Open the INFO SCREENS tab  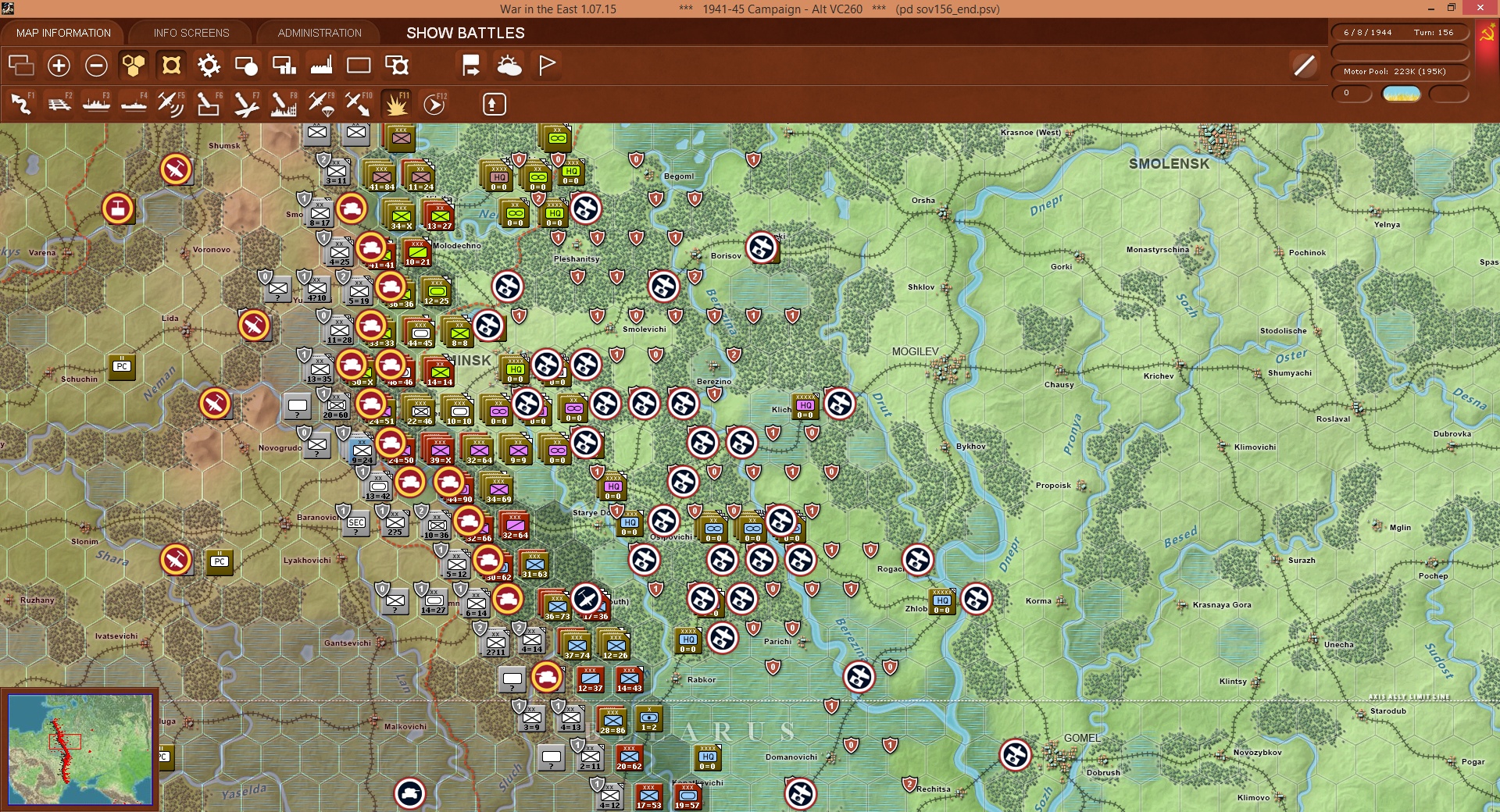tap(191, 33)
